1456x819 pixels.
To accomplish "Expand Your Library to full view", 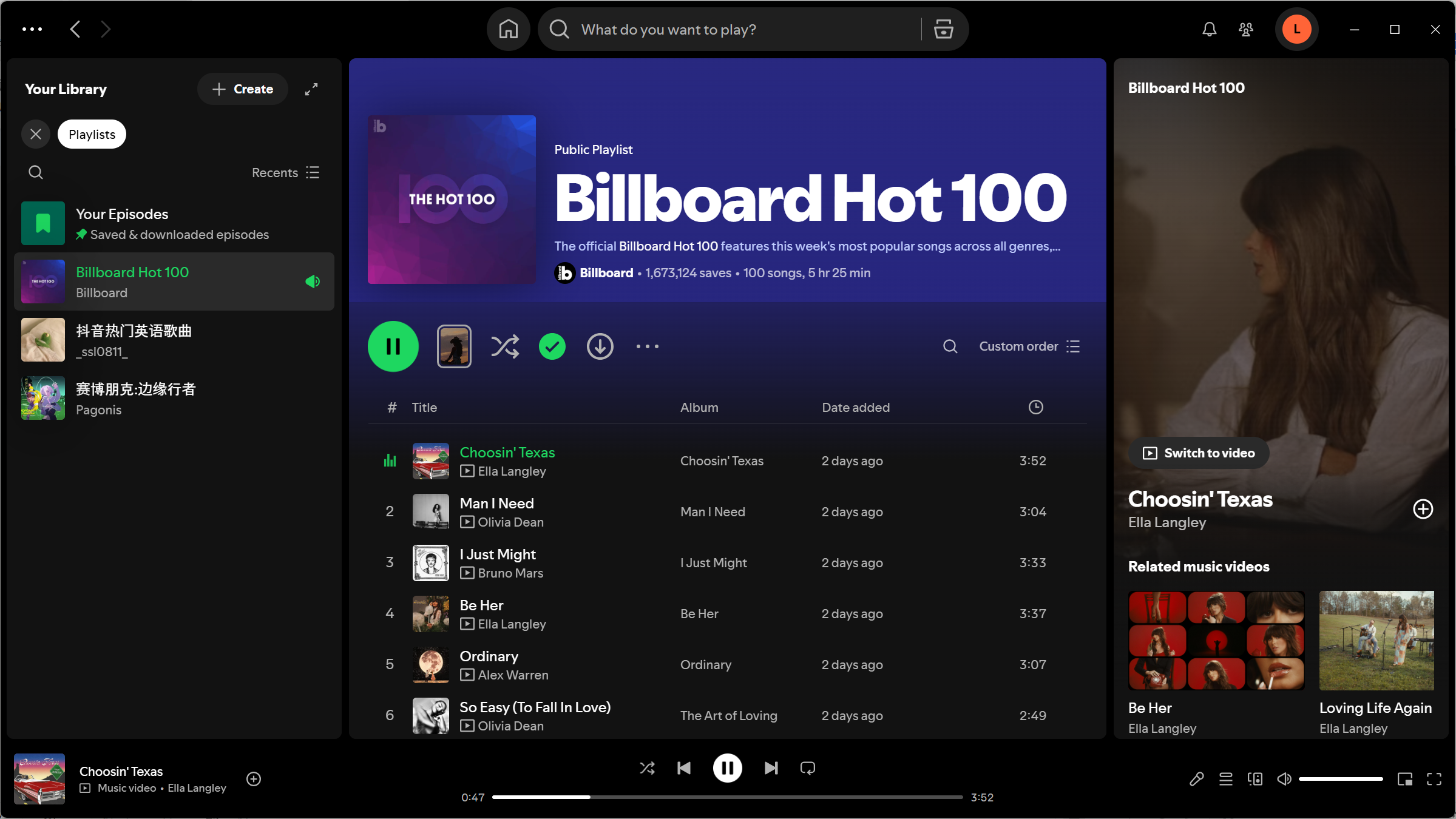I will (x=311, y=89).
